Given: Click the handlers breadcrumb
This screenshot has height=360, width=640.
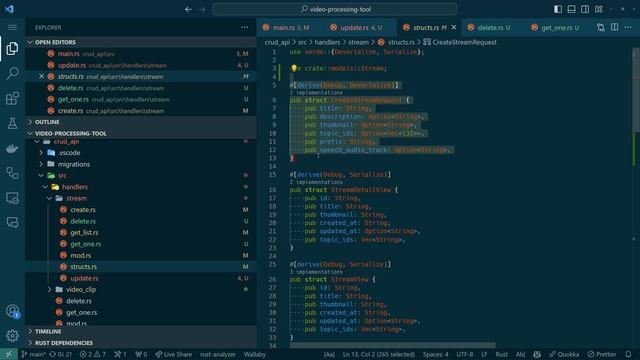Looking at the screenshot, I should (327, 42).
